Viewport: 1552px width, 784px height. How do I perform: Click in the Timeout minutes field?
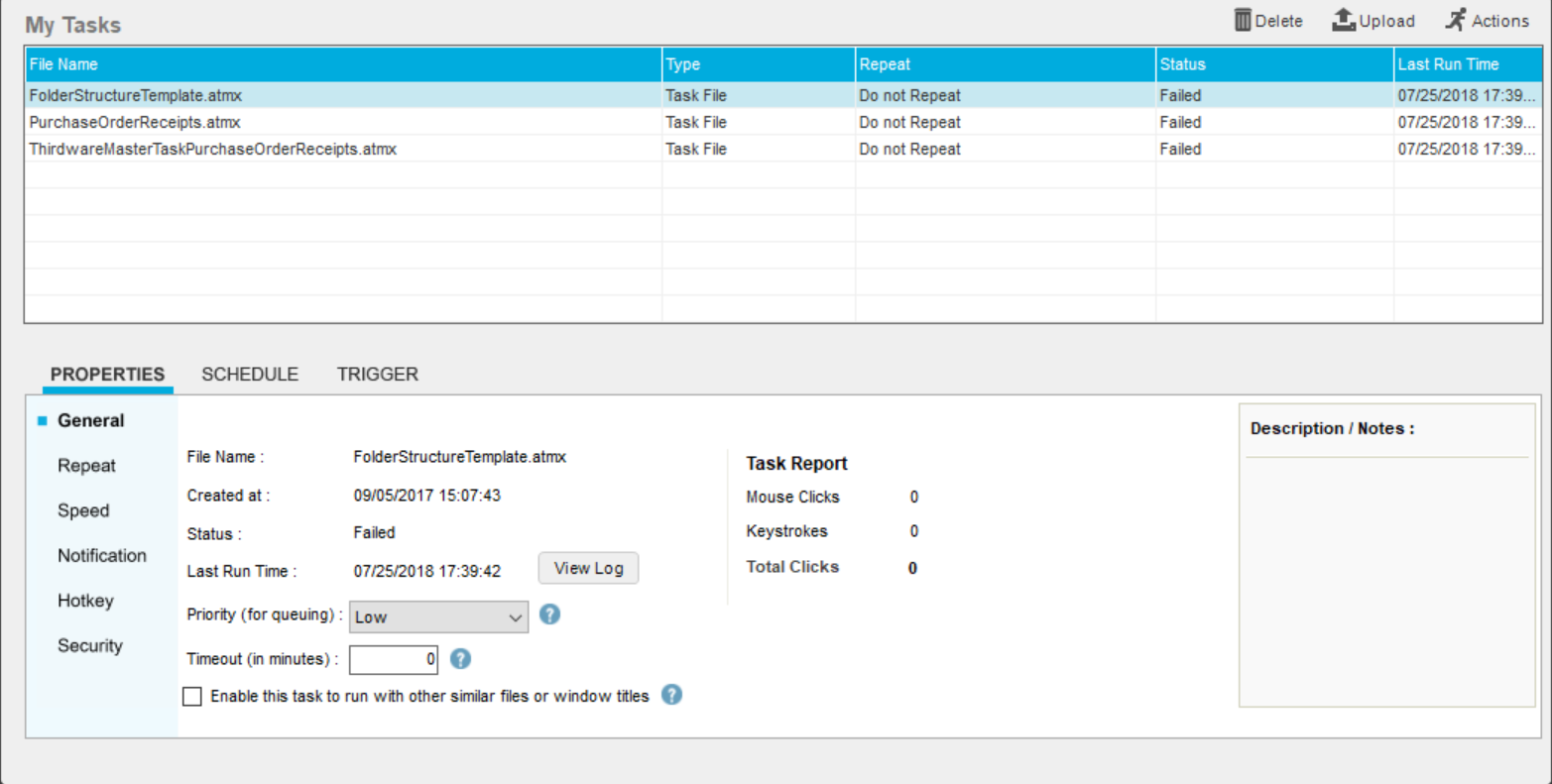pos(393,659)
